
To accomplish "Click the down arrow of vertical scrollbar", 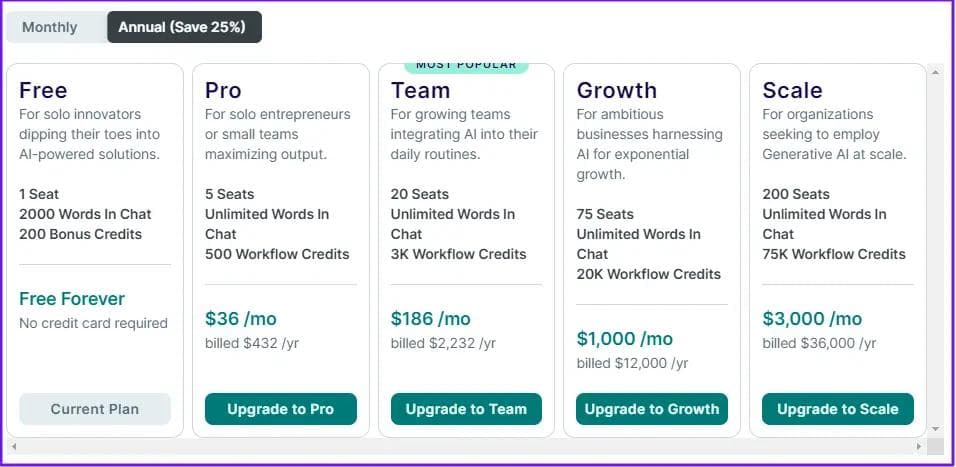I will pos(936,429).
